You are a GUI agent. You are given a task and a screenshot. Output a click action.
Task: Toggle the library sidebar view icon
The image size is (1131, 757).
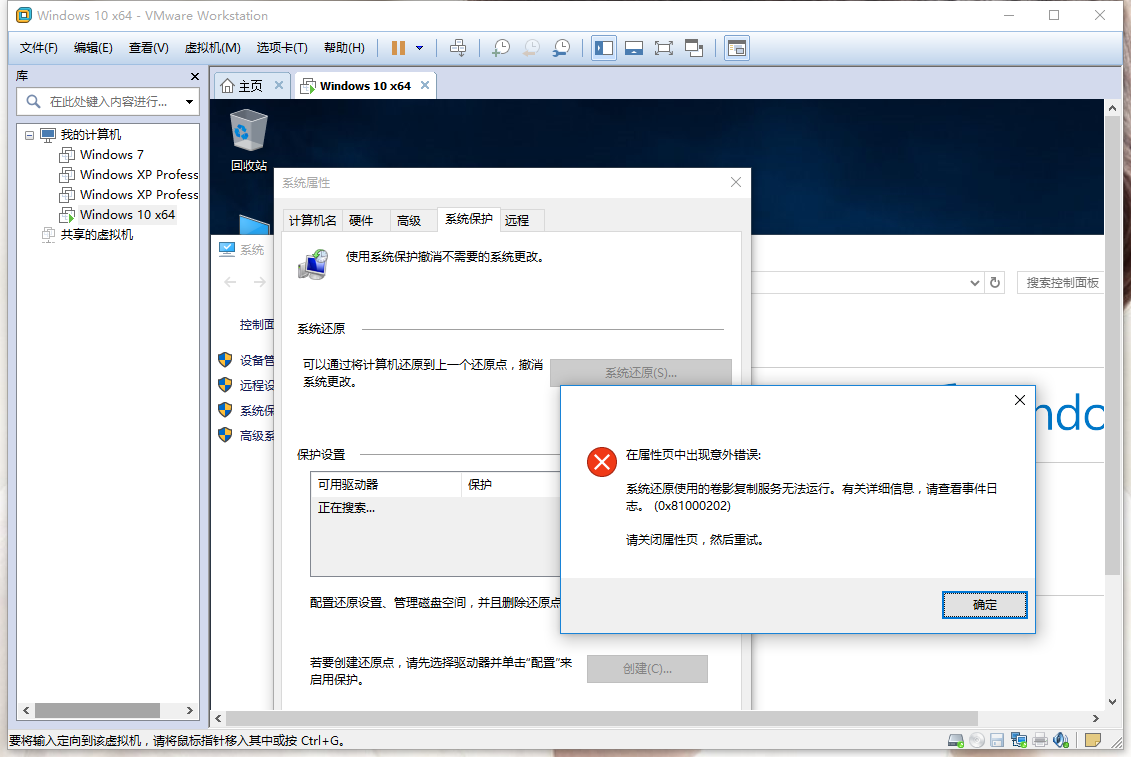604,48
